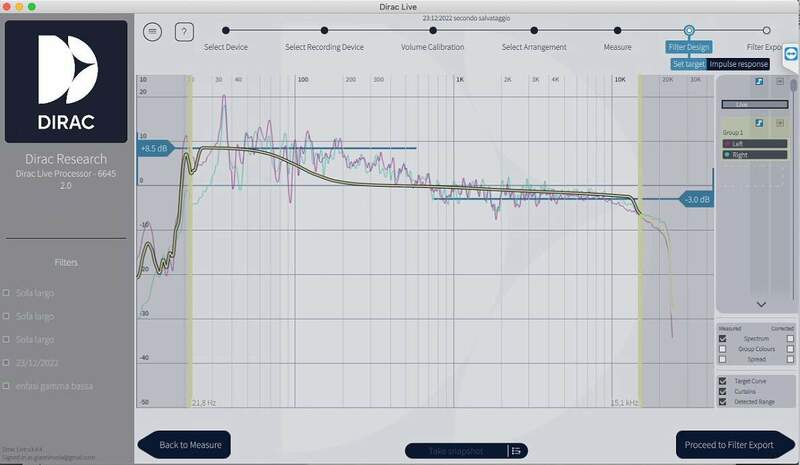Uncheck the Target Curve checkbox
Screen dimensions: 800x465
click(x=723, y=381)
